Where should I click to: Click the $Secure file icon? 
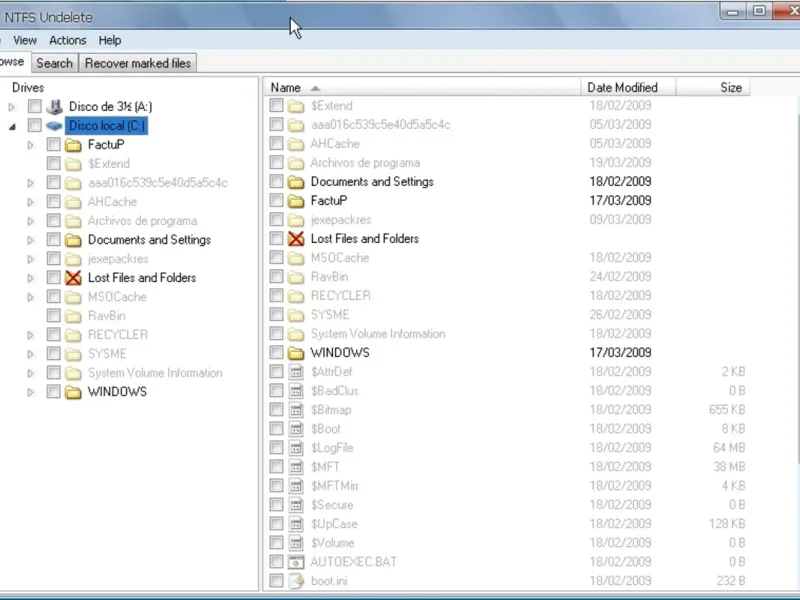(296, 505)
